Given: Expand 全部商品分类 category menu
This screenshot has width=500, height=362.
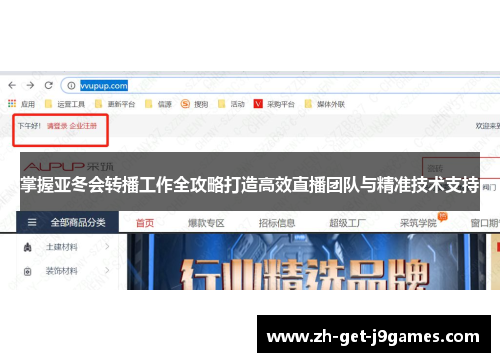Looking at the screenshot, I should pyautogui.click(x=67, y=222).
